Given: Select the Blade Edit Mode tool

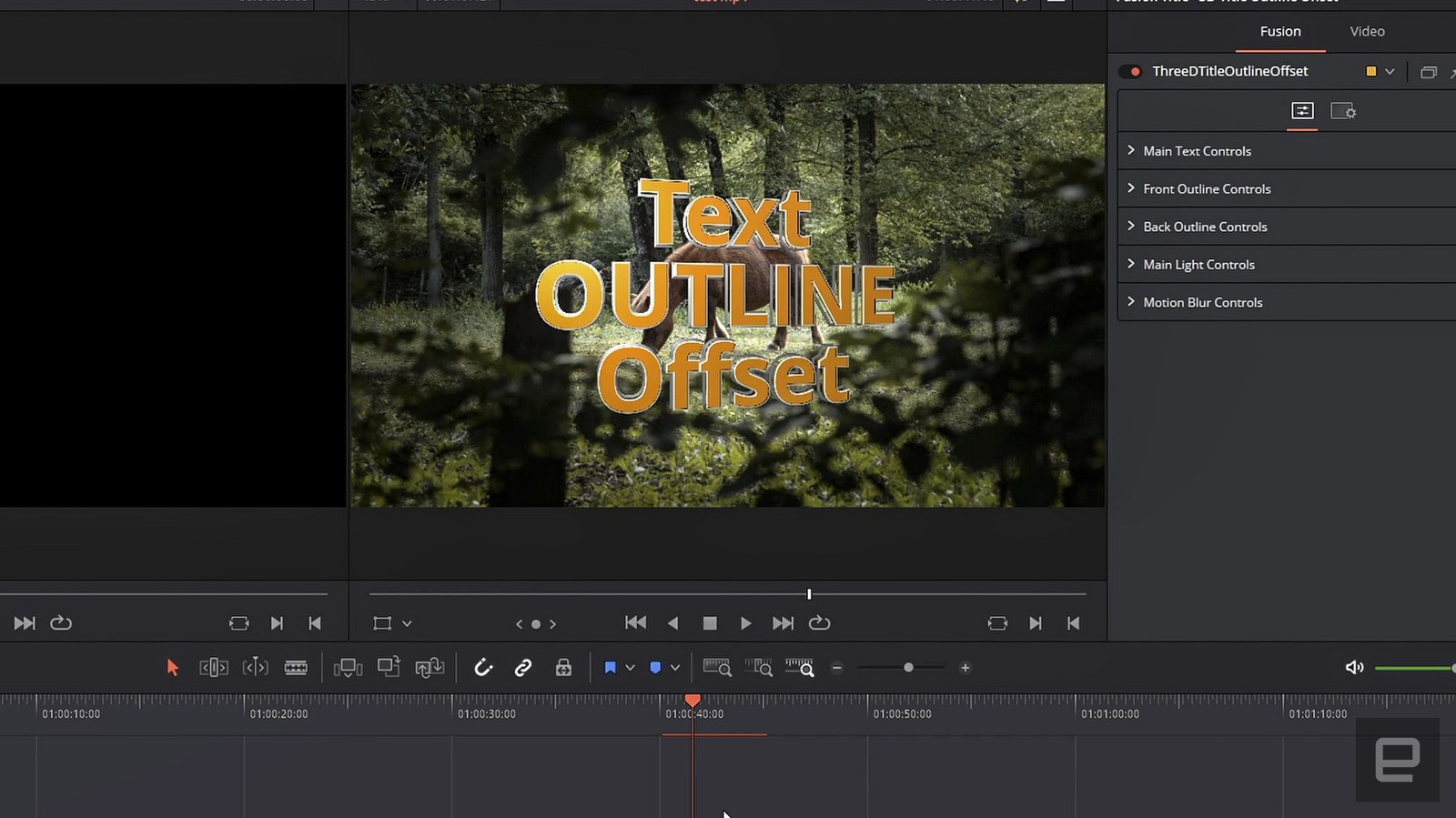Looking at the screenshot, I should click(x=296, y=668).
